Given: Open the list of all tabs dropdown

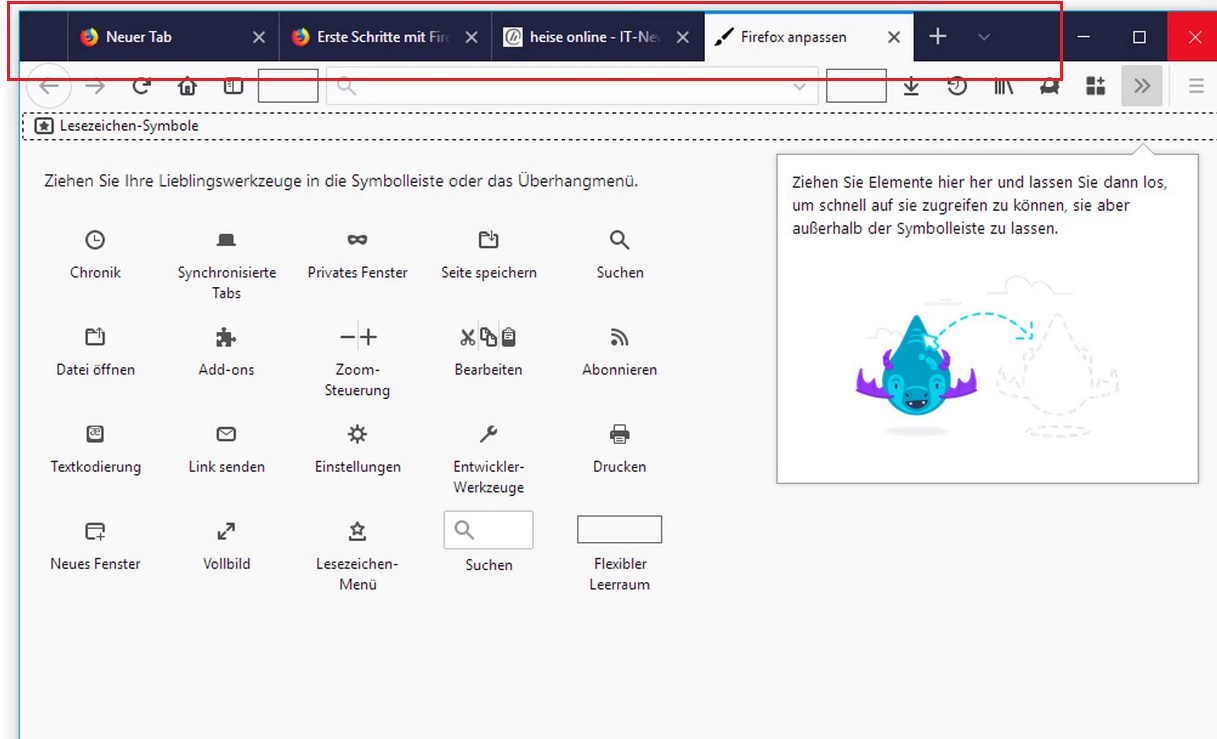Looking at the screenshot, I should click(x=984, y=37).
